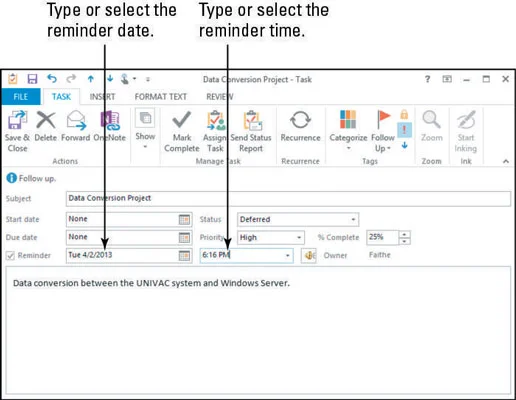This screenshot has width=516, height=400.
Task: Expand the Status dropdown showing Deferred
Action: (x=353, y=219)
